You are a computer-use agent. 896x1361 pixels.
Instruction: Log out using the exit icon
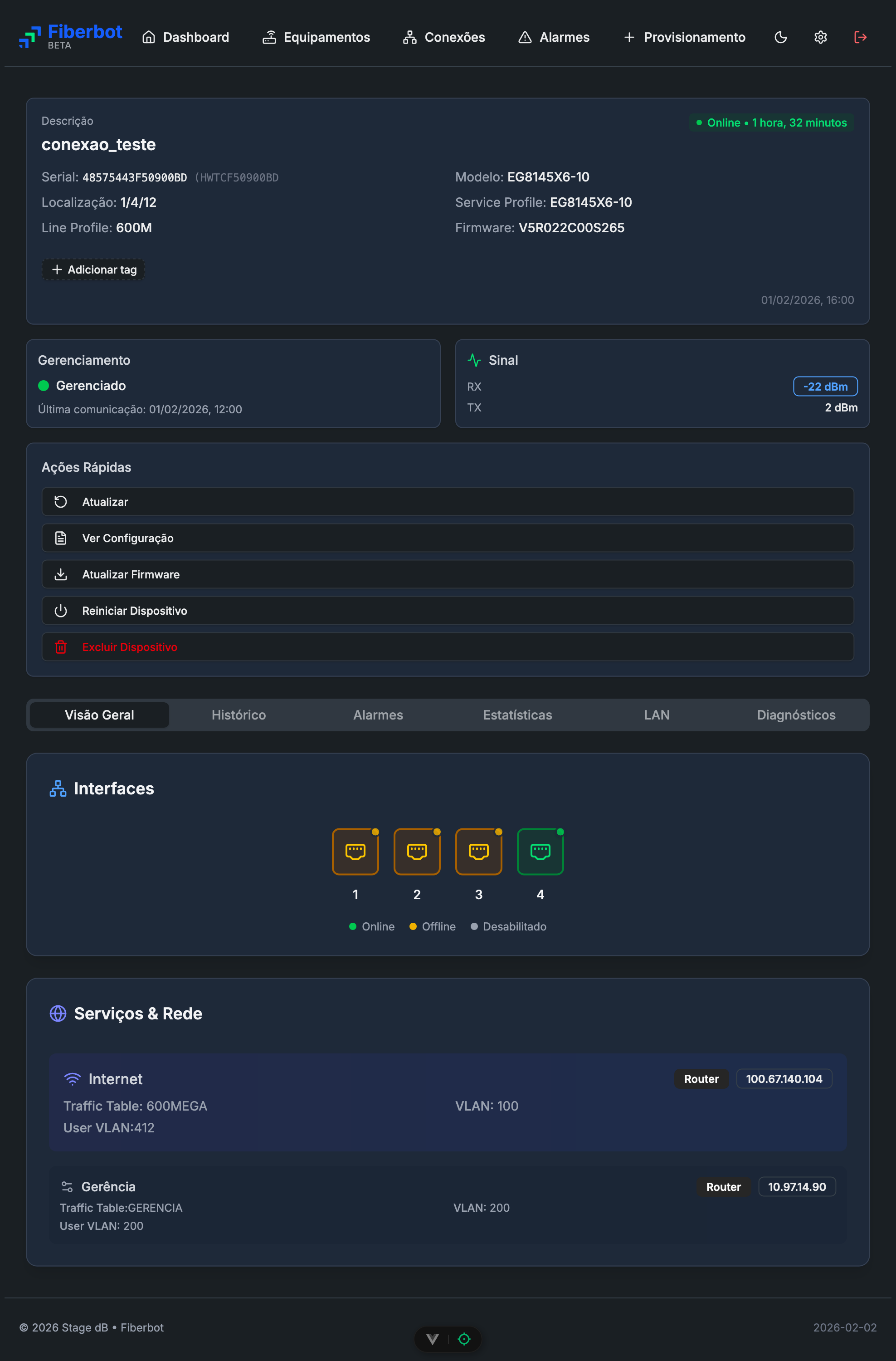point(860,37)
